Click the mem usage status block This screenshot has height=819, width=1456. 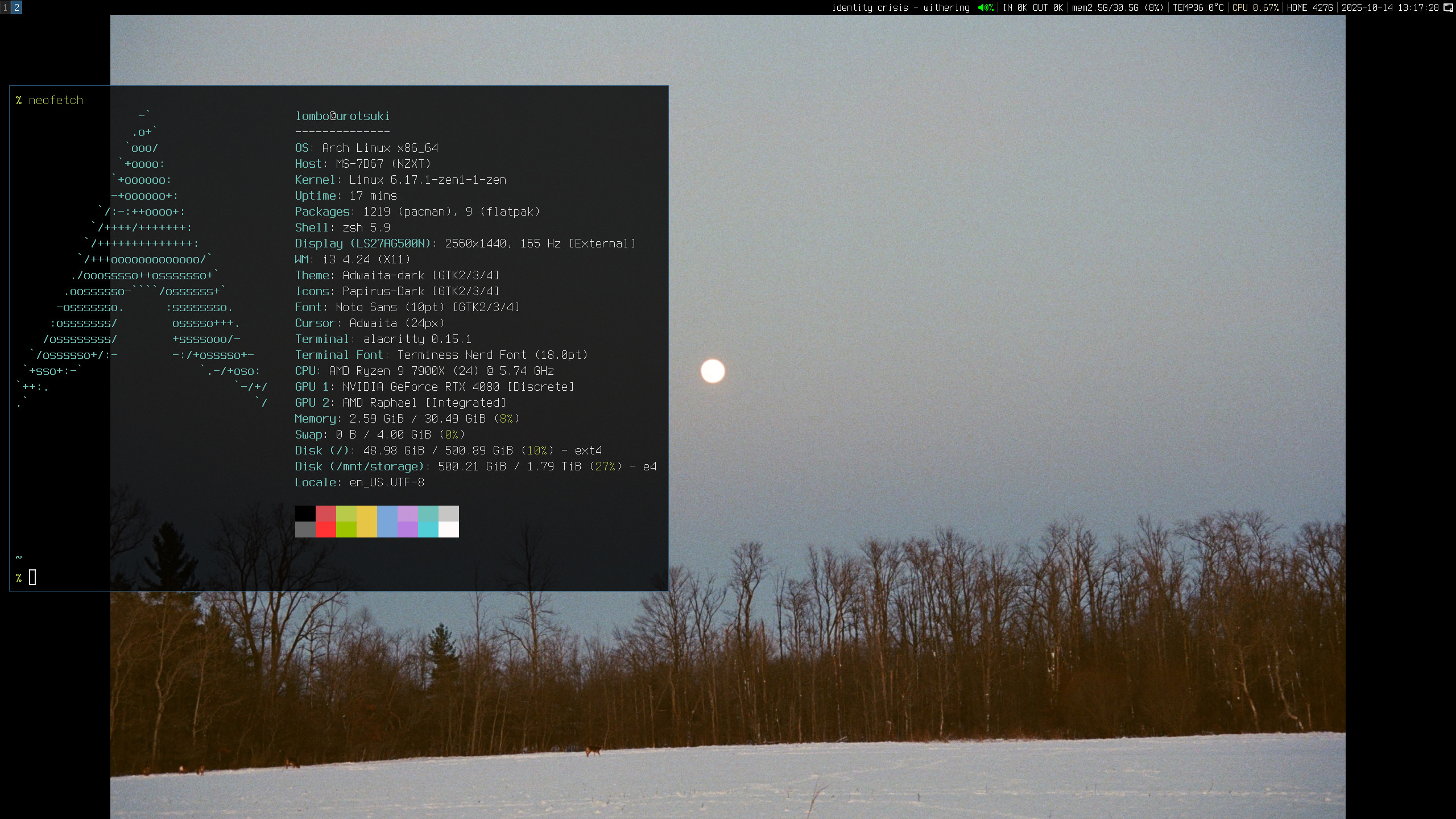click(x=1117, y=7)
